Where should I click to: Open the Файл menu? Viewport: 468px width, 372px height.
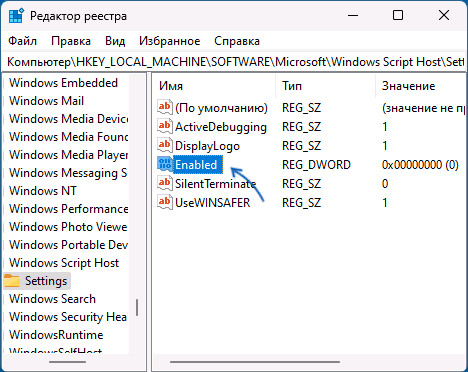point(22,41)
